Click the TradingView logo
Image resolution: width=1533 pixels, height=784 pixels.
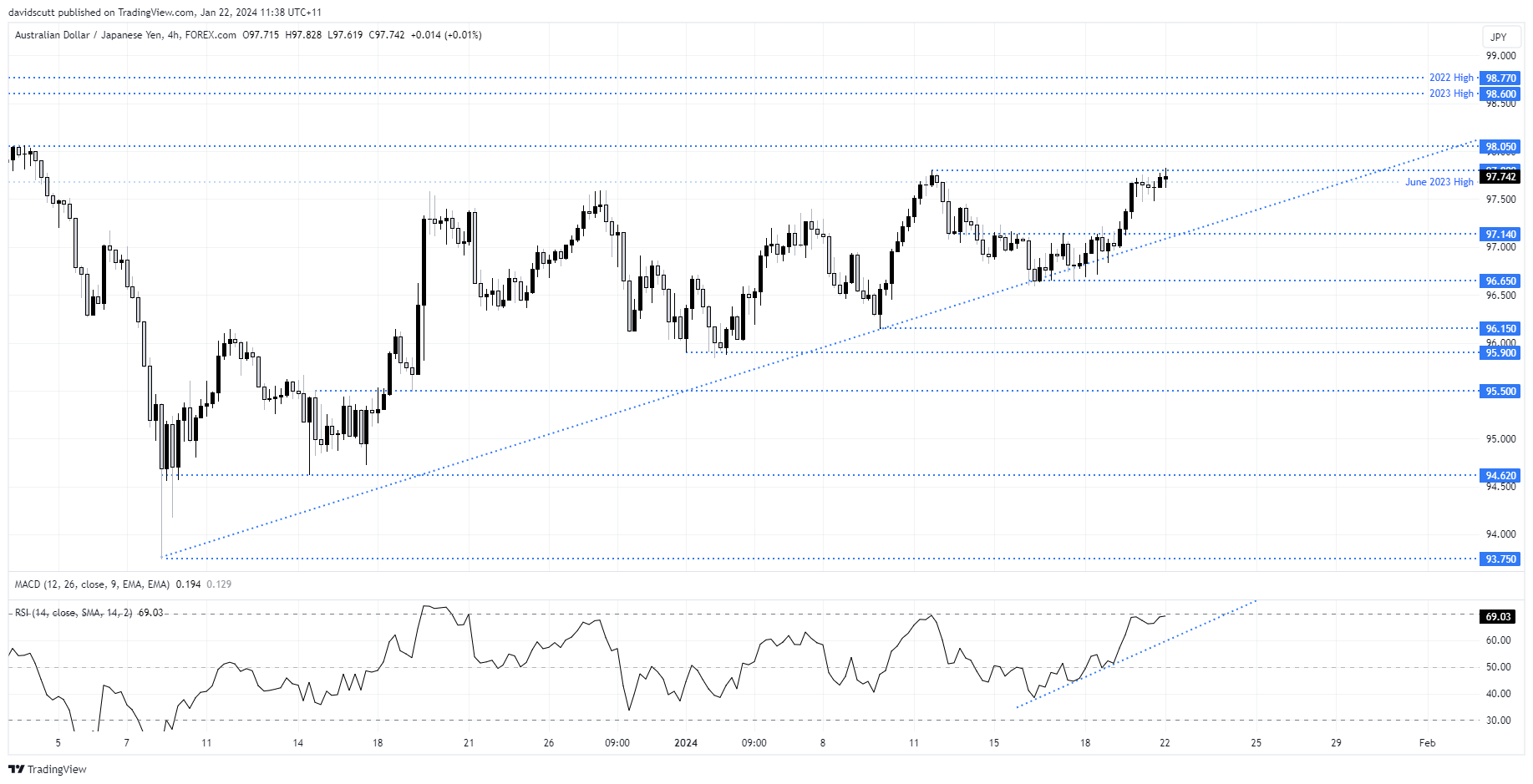pyautogui.click(x=48, y=769)
